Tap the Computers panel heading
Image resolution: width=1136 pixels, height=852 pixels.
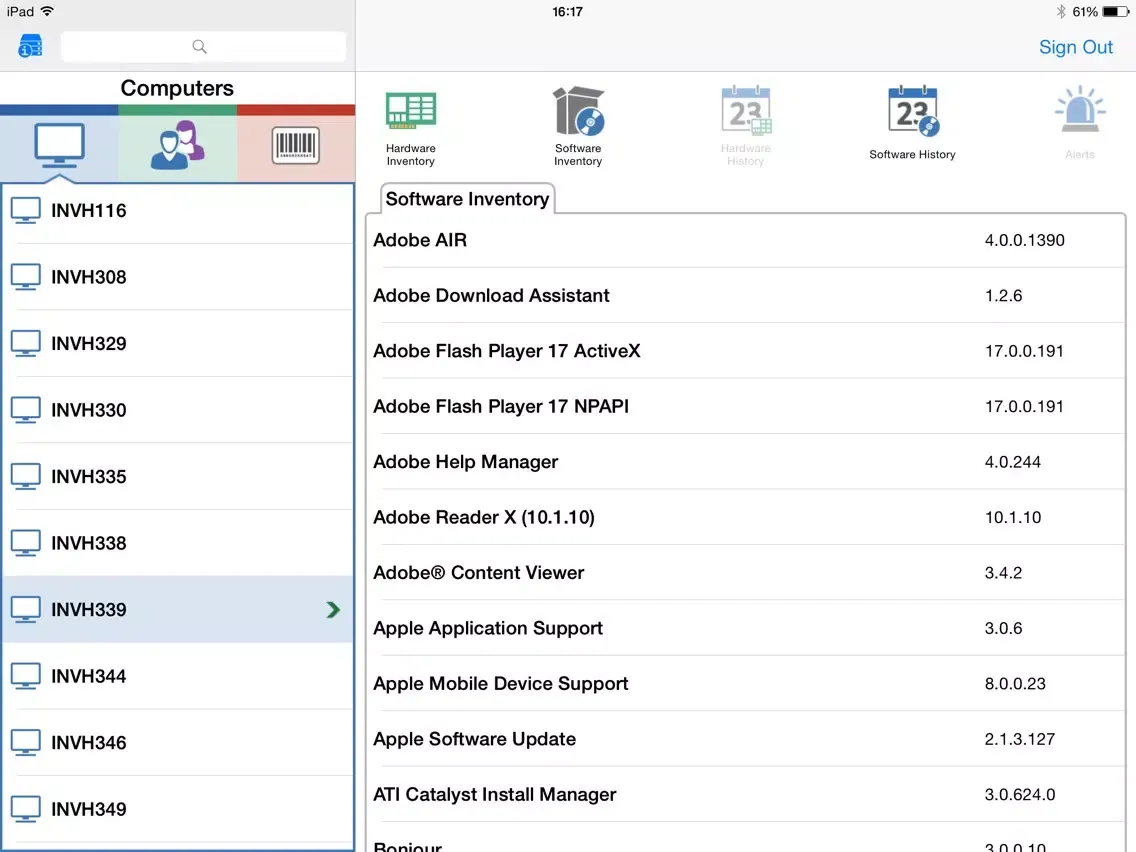tap(178, 88)
